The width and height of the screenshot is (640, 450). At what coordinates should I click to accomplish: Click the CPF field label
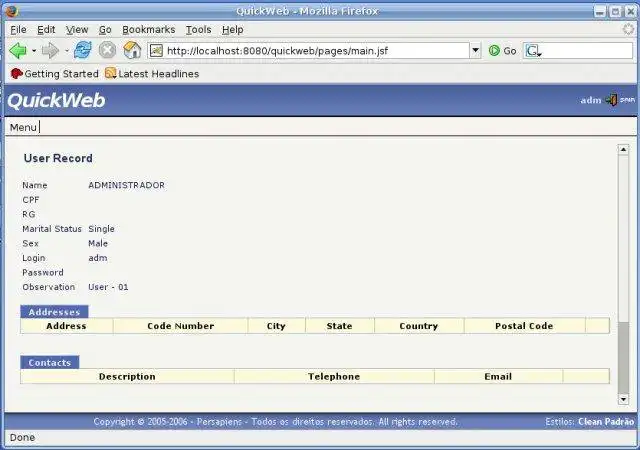pyautogui.click(x=31, y=200)
